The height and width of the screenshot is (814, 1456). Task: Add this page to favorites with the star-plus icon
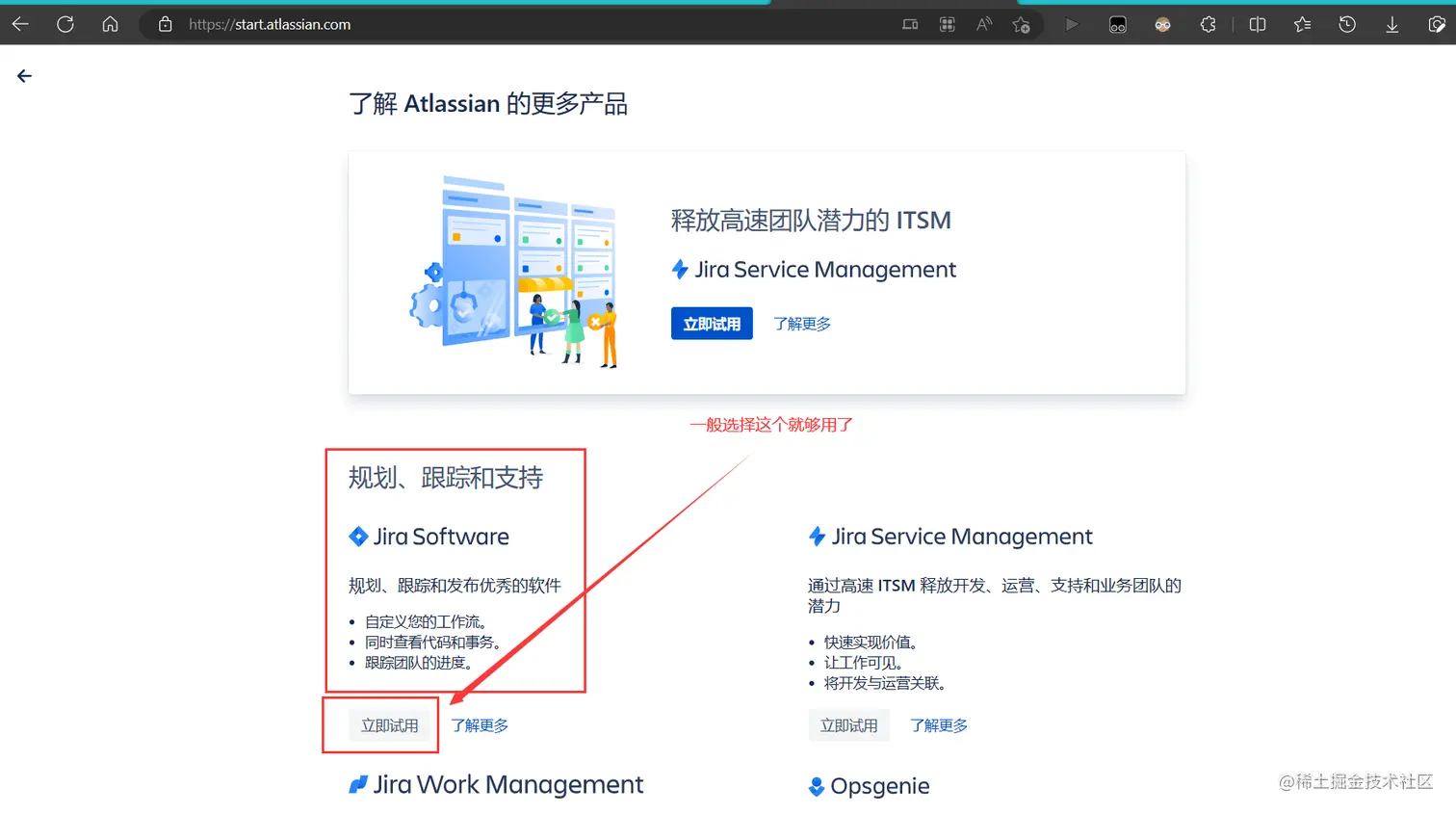pyautogui.click(x=1022, y=24)
